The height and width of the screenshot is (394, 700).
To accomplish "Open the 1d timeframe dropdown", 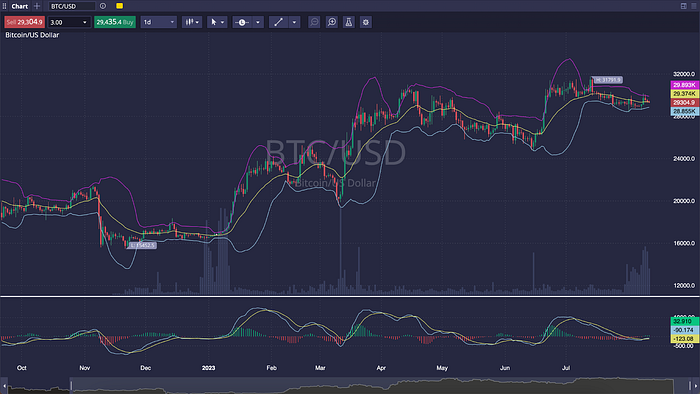I will 158,22.
